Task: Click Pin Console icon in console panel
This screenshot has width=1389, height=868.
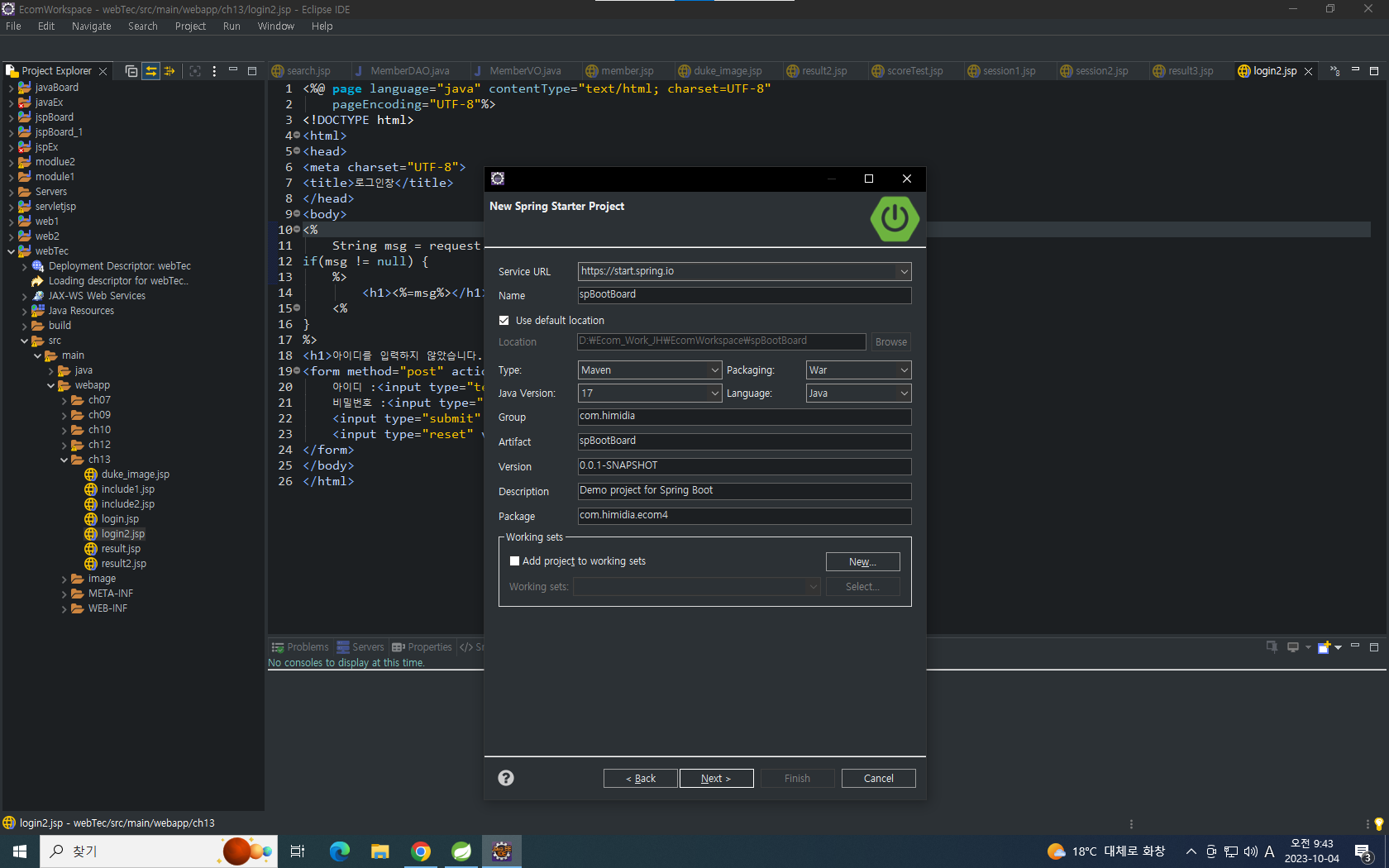Action: [x=1272, y=647]
